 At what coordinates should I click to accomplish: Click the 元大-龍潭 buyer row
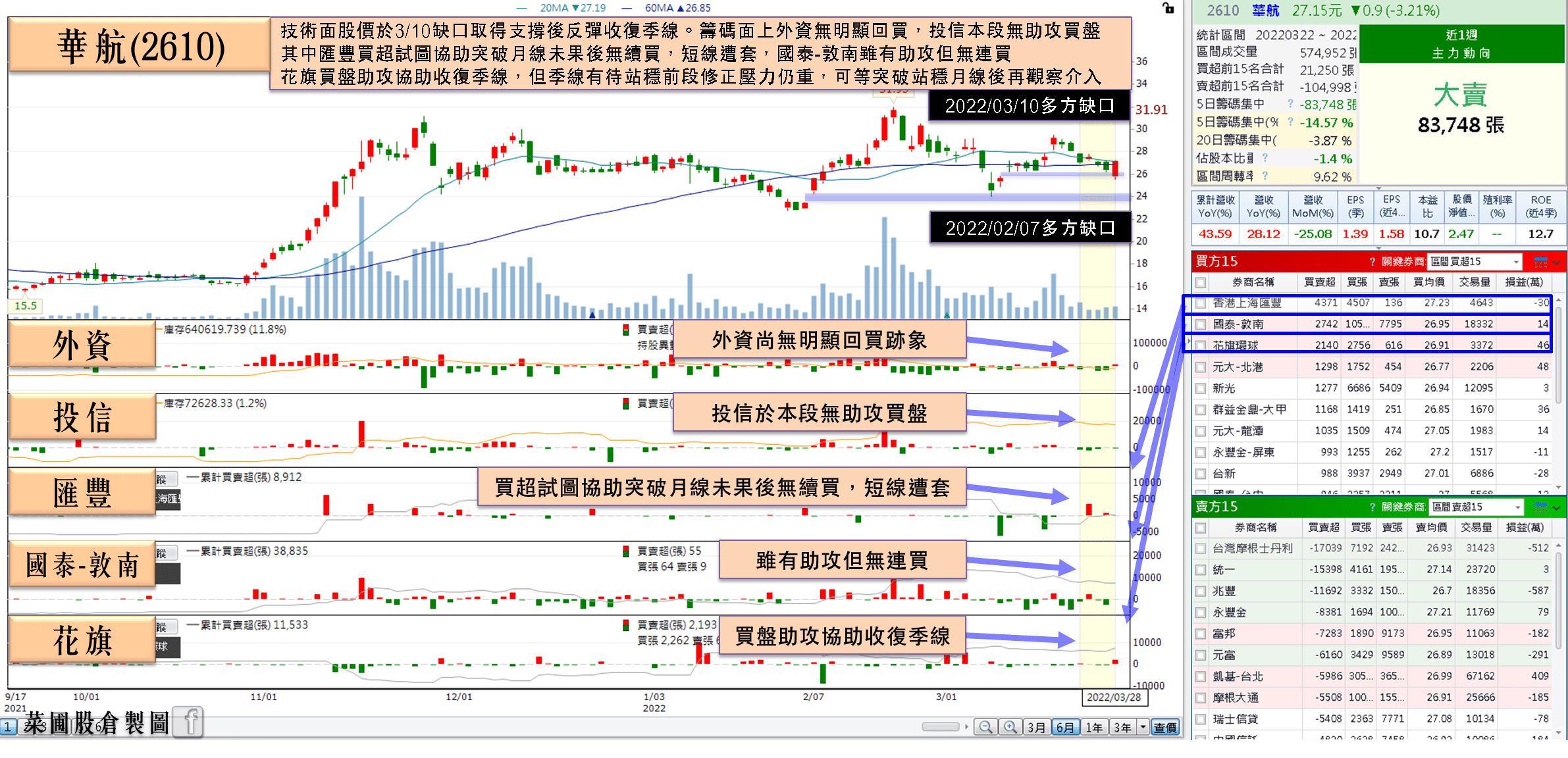tap(1372, 431)
